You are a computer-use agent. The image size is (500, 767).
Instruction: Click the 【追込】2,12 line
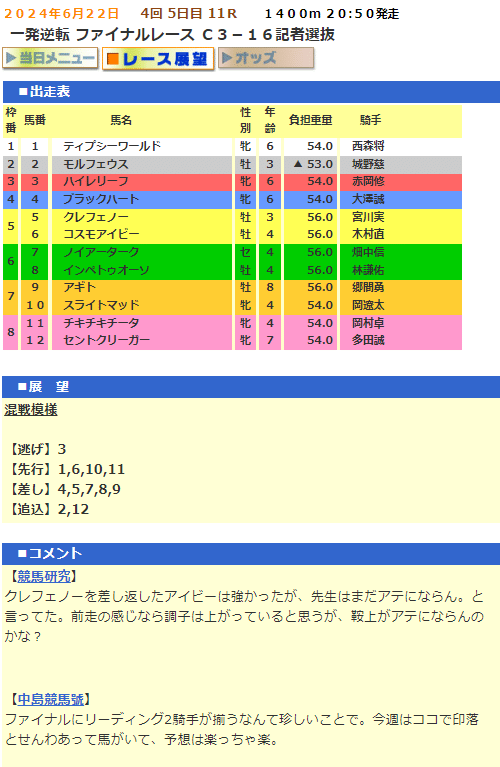click(x=48, y=509)
